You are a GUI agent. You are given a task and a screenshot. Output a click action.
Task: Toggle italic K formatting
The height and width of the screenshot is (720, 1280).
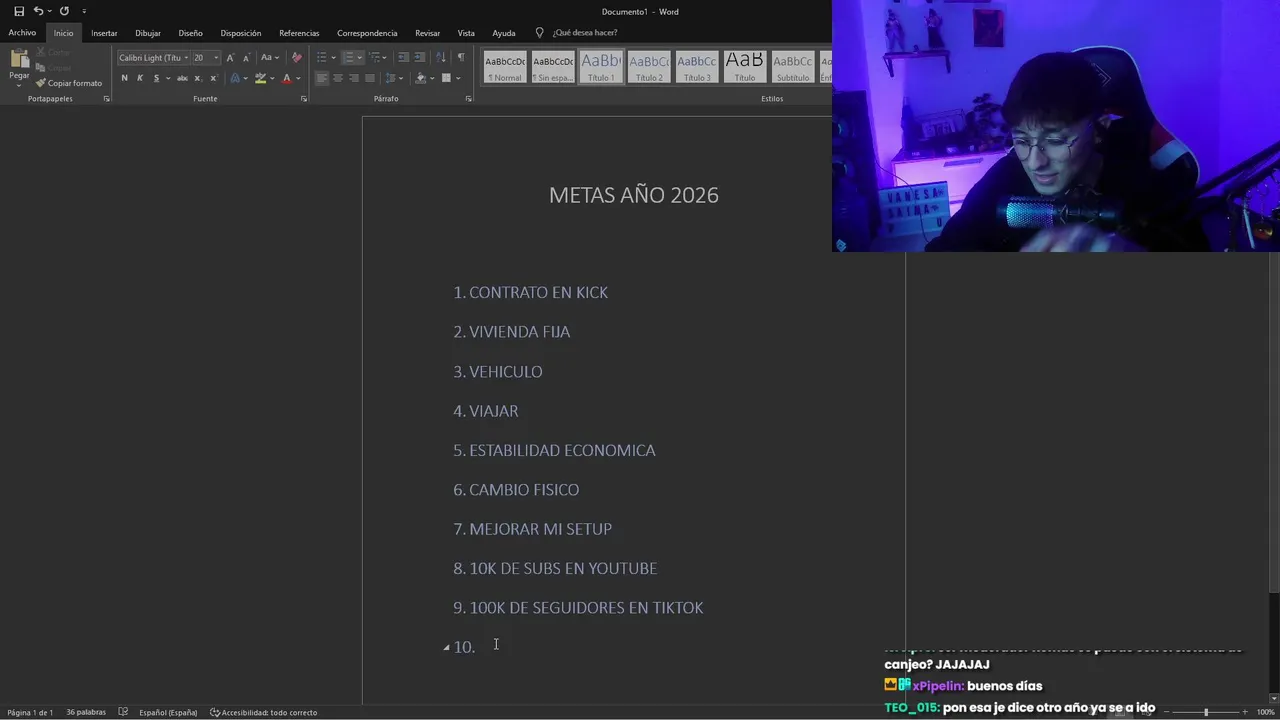pyautogui.click(x=140, y=78)
